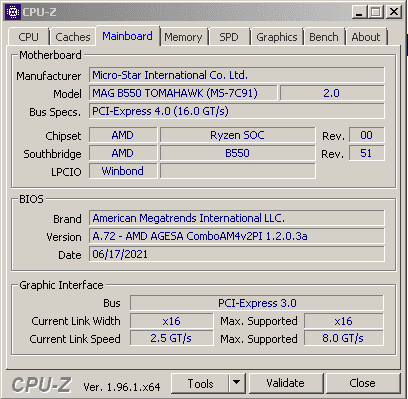Minimize the CPU-Z window
The height and width of the screenshot is (399, 408).
(359, 12)
